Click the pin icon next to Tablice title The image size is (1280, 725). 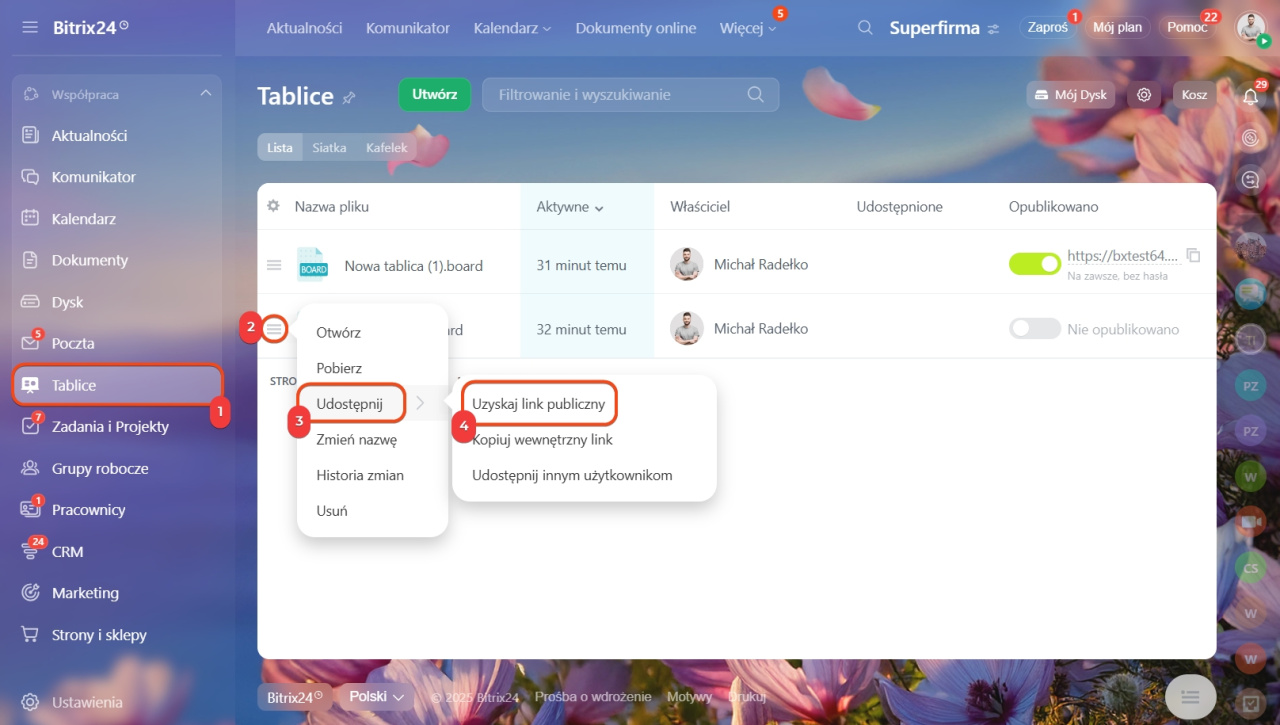click(x=349, y=97)
